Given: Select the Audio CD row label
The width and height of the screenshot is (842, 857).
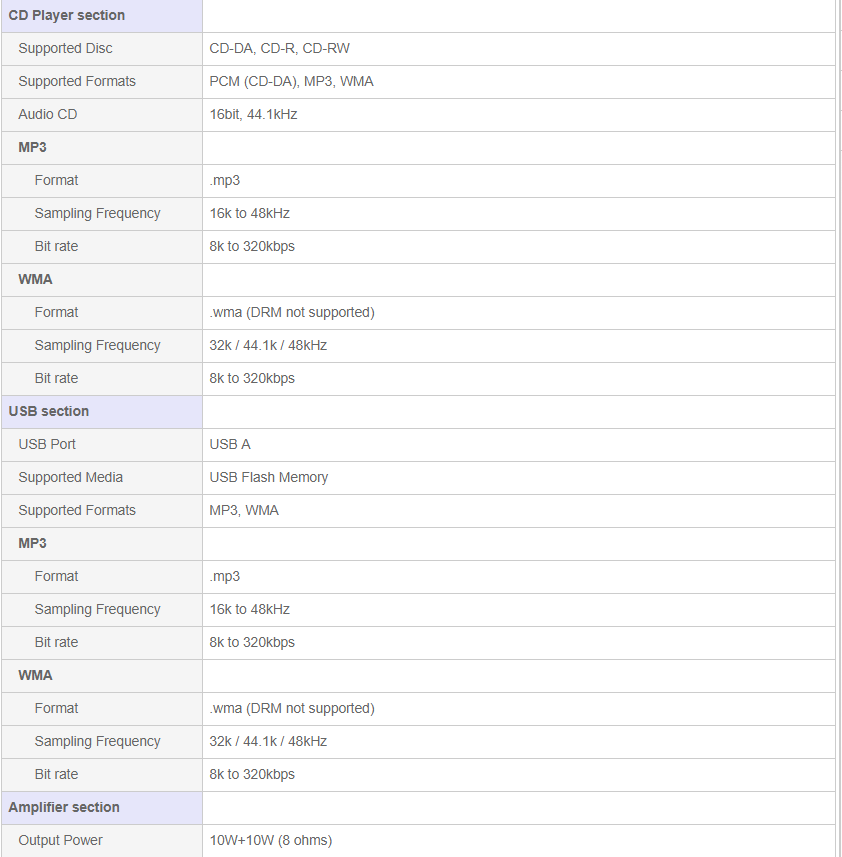Looking at the screenshot, I should (48, 114).
